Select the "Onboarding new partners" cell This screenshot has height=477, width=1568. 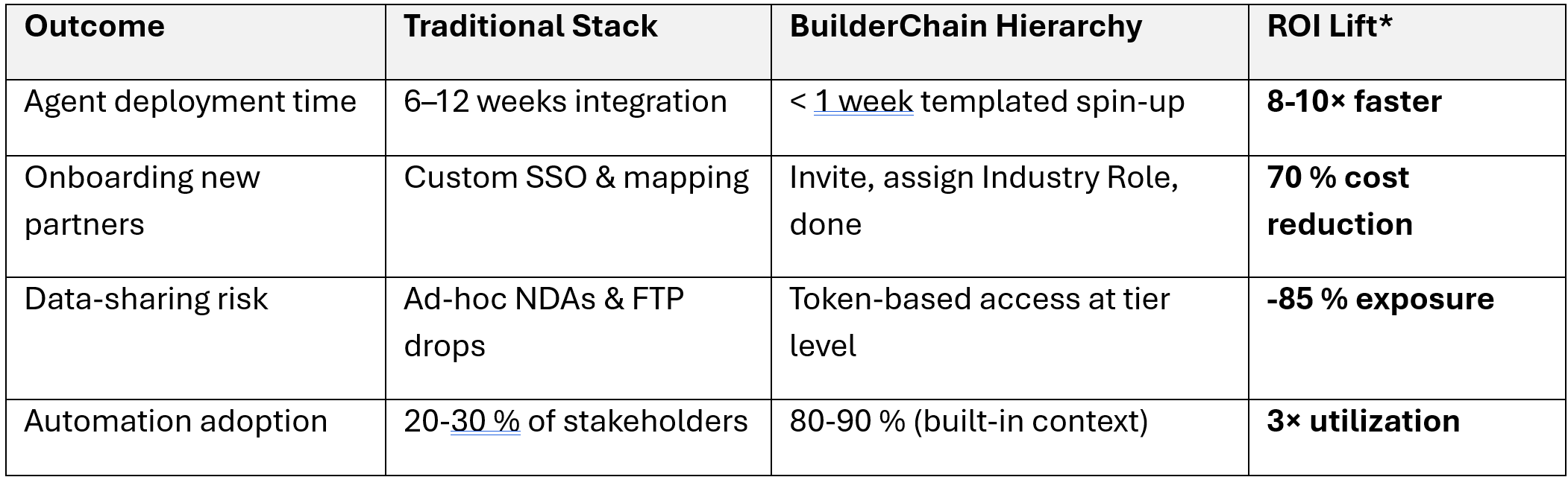click(x=142, y=200)
